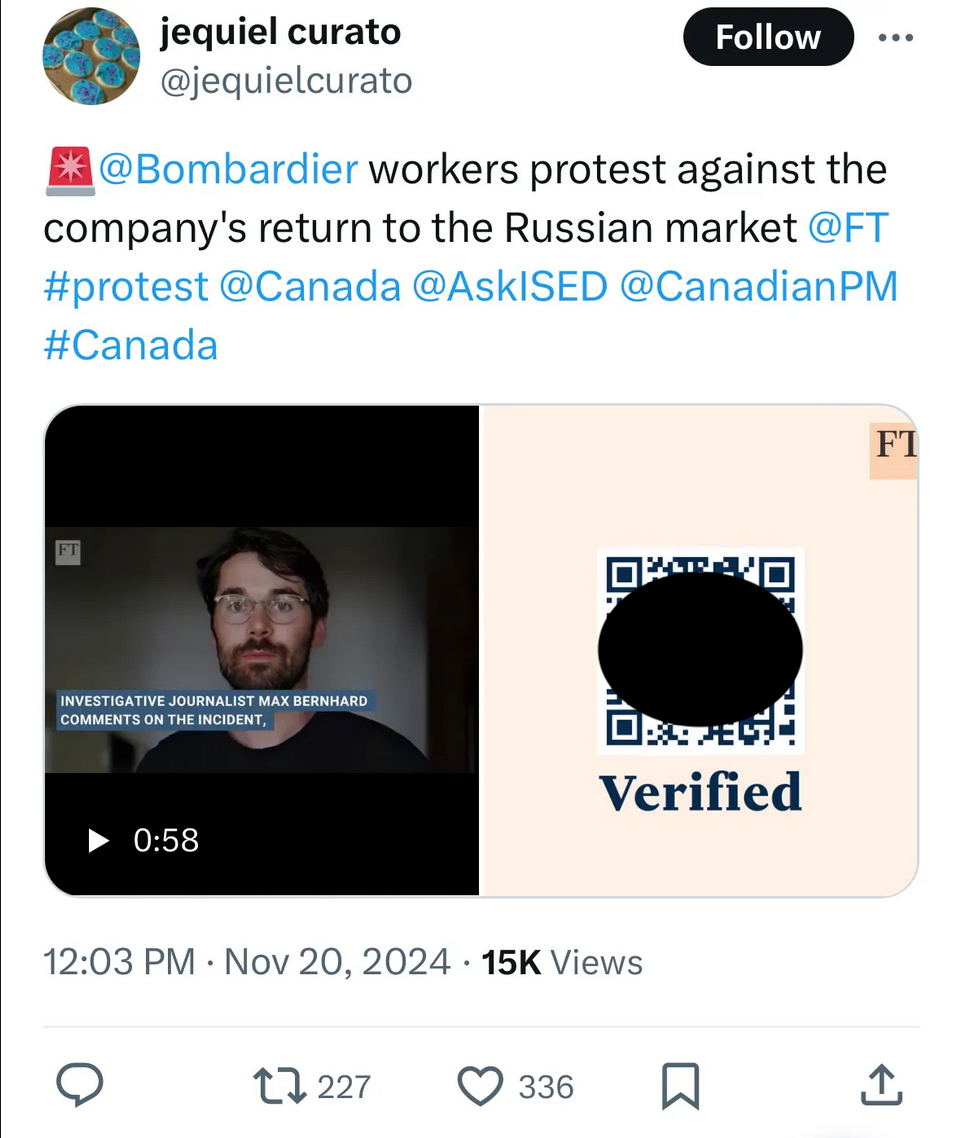Screen dimensions: 958x1138
Task: Like the tweet with heart icon
Action: point(480,1085)
